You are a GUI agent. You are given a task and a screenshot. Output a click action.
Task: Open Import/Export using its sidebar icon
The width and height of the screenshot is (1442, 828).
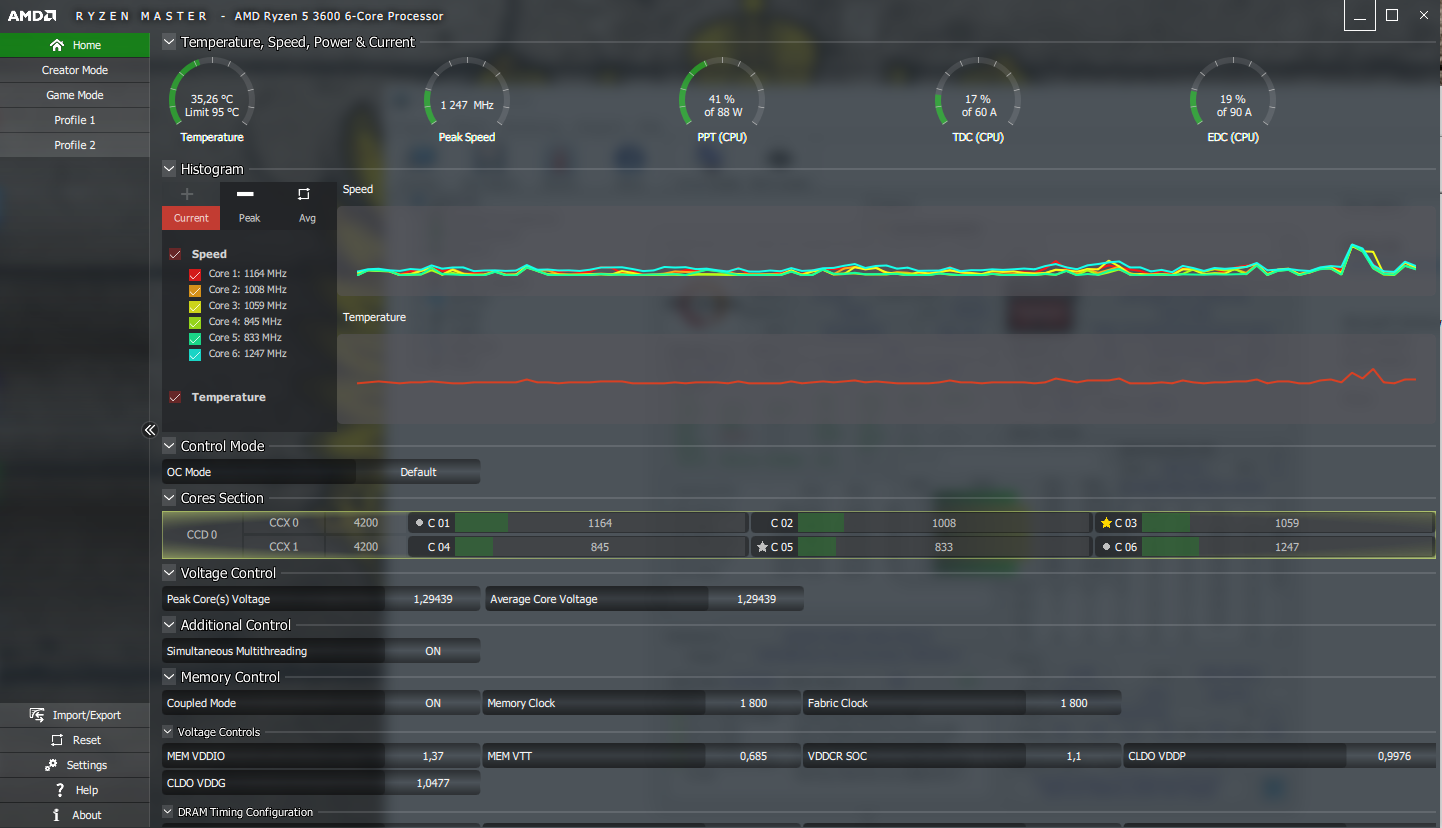pos(37,715)
